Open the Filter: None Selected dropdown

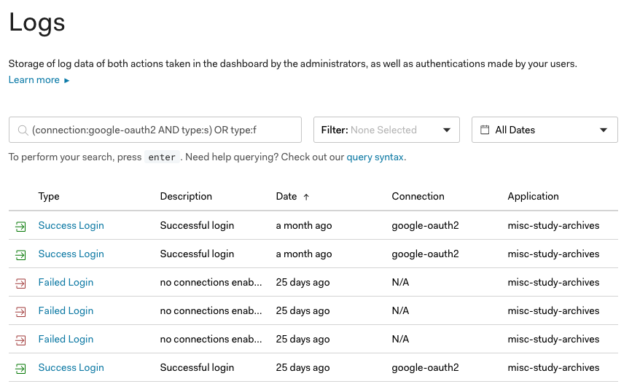(386, 130)
